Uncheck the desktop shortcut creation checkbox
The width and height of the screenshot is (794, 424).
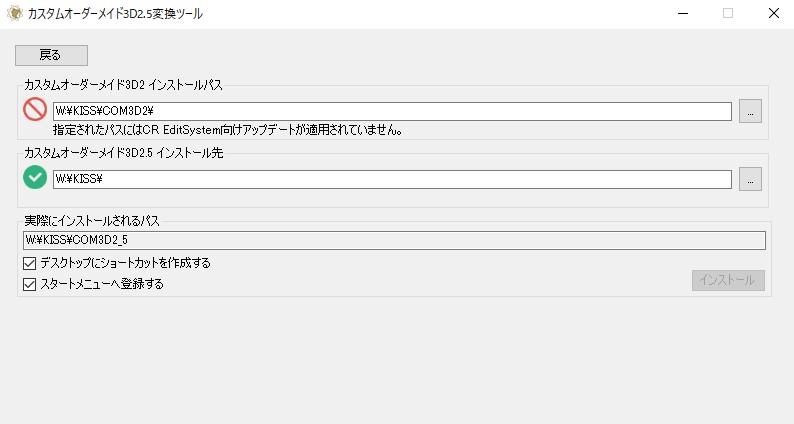[29, 263]
